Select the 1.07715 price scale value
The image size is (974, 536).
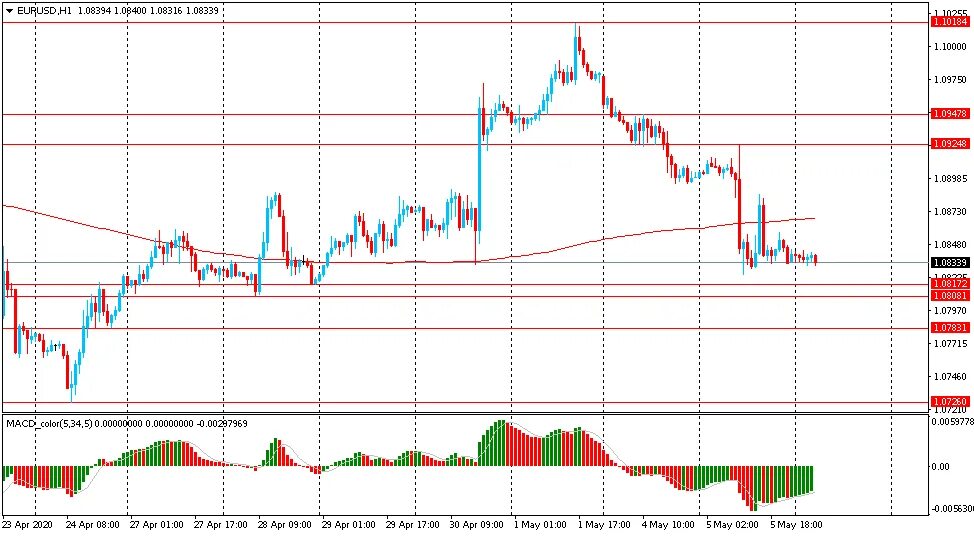[x=950, y=343]
